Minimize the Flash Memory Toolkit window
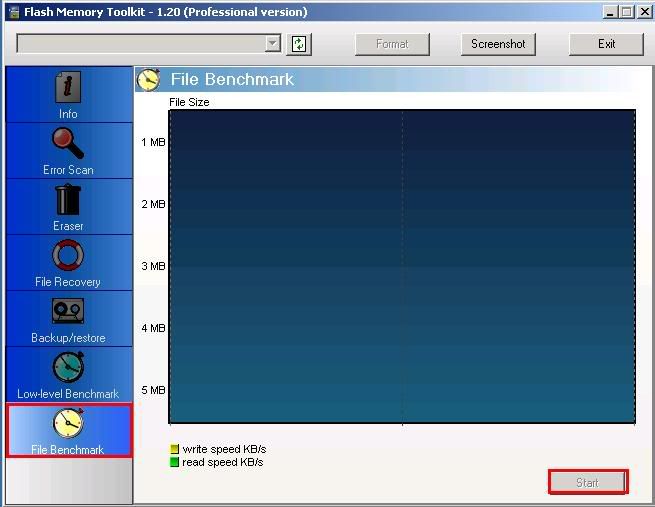This screenshot has height=507, width=655. (x=610, y=12)
